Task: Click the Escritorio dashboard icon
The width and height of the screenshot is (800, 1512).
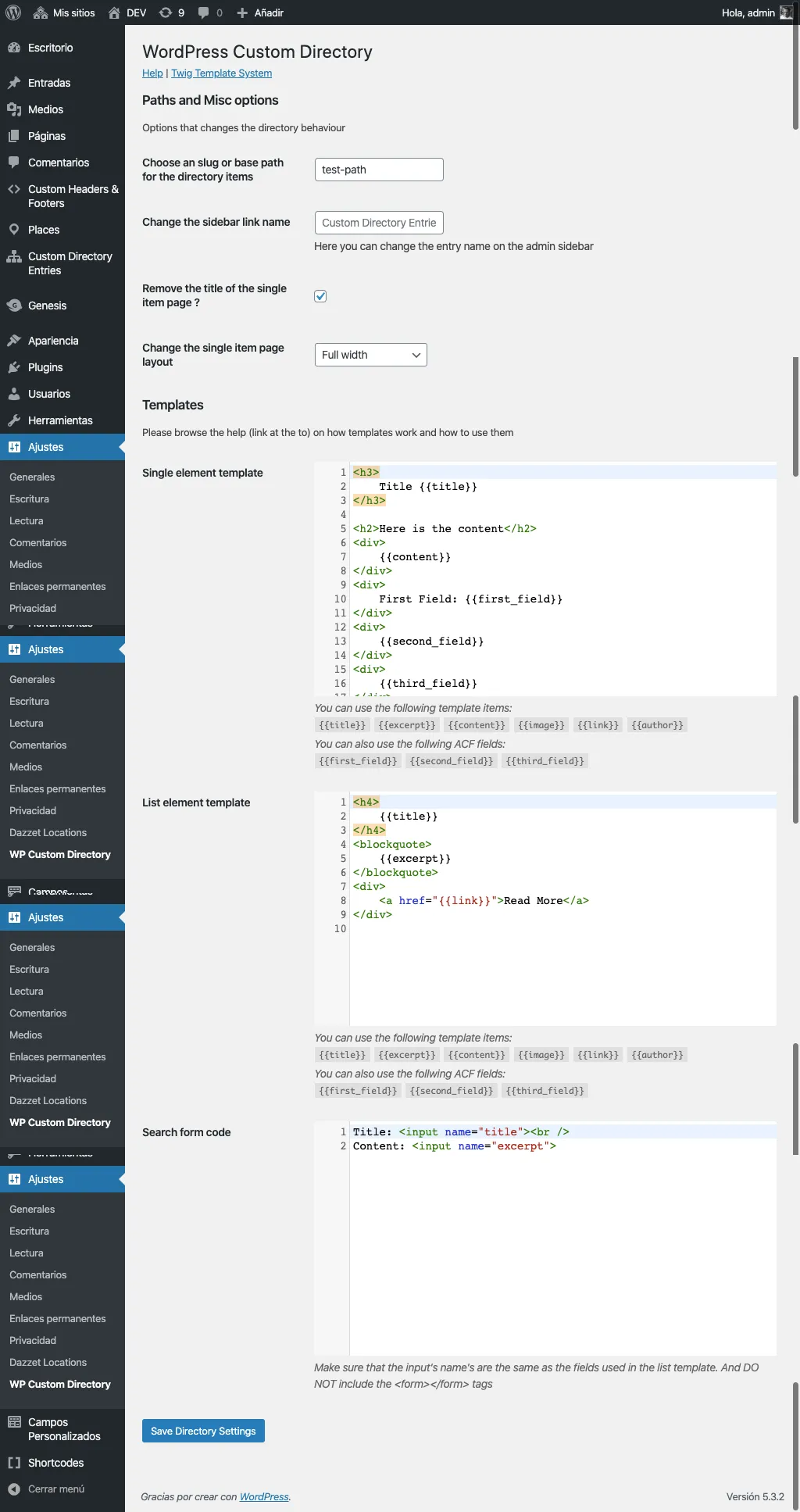Action: [x=14, y=48]
